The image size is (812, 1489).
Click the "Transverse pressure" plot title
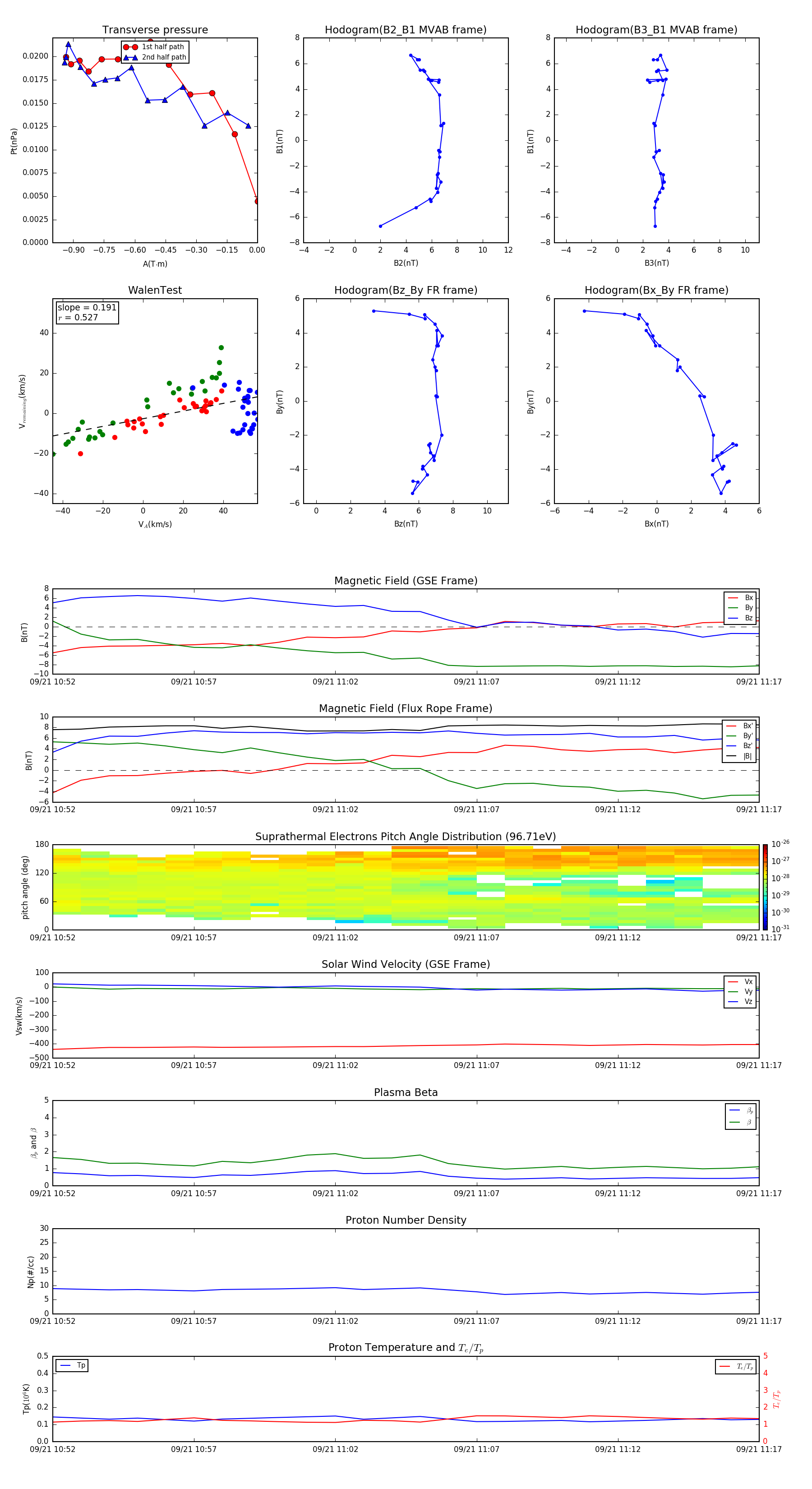pos(155,30)
